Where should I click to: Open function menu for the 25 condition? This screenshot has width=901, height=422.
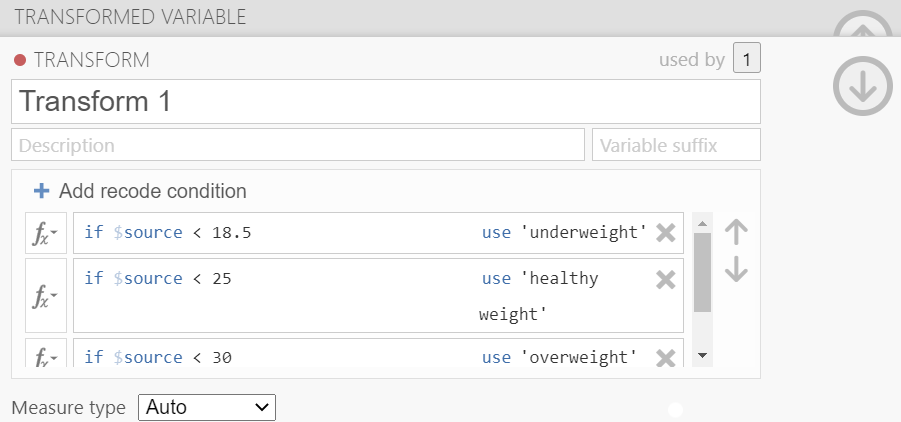click(46, 296)
